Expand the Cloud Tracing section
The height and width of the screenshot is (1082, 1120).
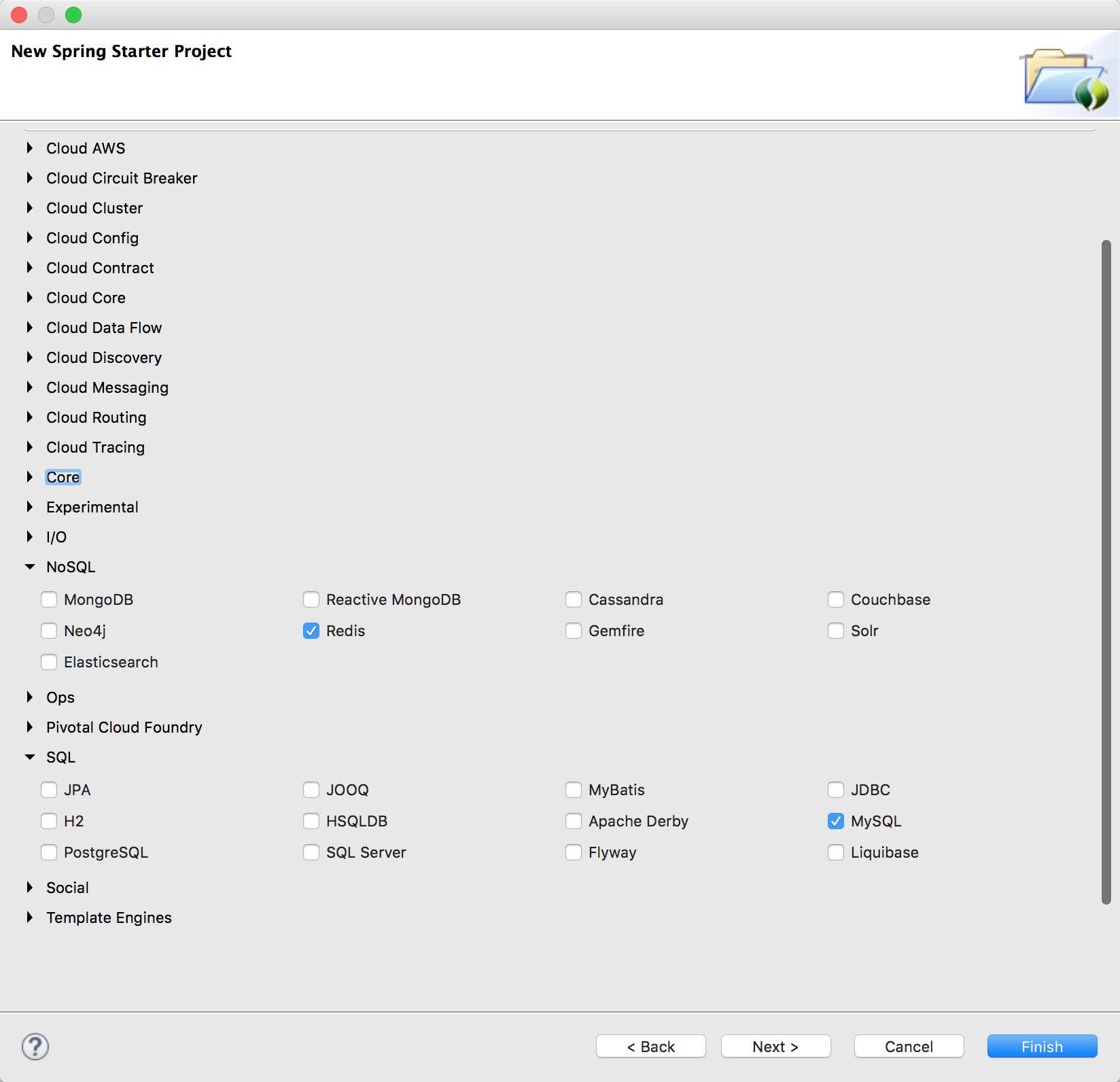pyautogui.click(x=30, y=447)
